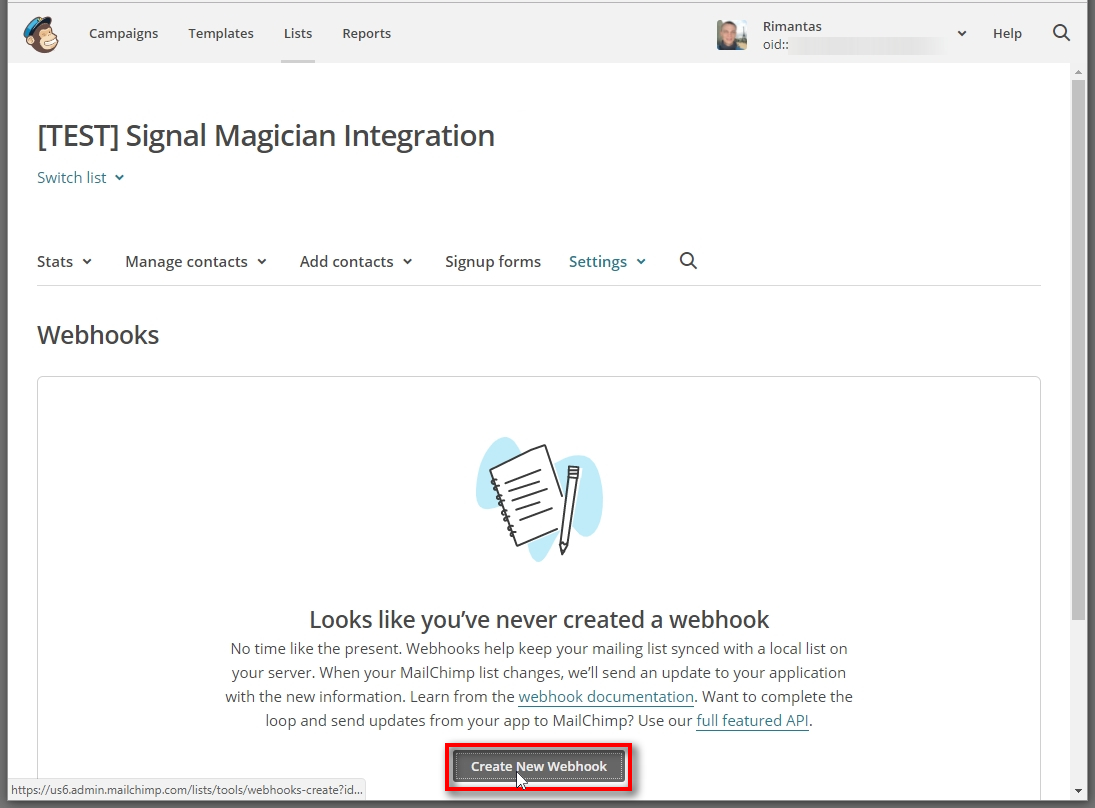The image size is (1095, 808).
Task: Click the Help link
Action: [x=1007, y=34]
